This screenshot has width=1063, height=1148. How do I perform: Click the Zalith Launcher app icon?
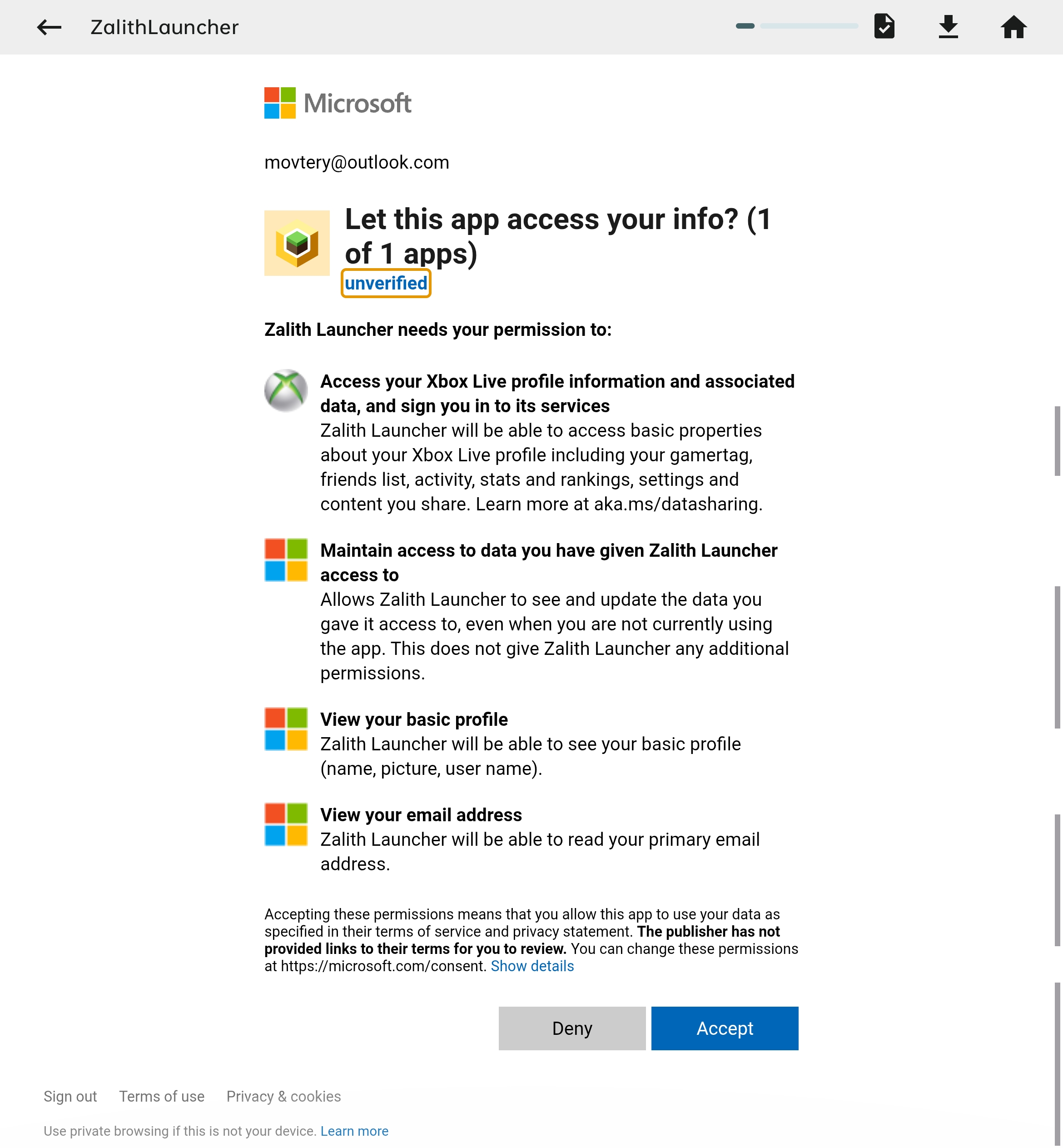click(297, 243)
